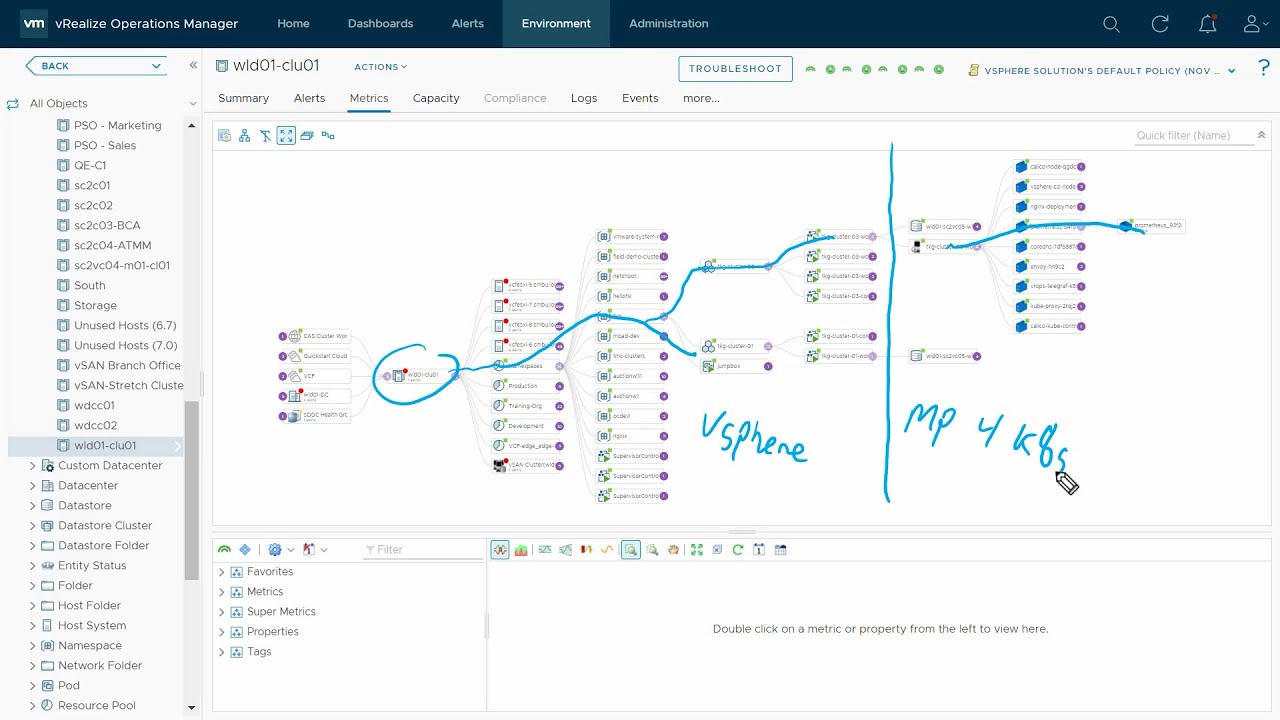Select sc2c03-BCA in the object tree
Viewport: 1280px width, 720px height.
click(107, 225)
